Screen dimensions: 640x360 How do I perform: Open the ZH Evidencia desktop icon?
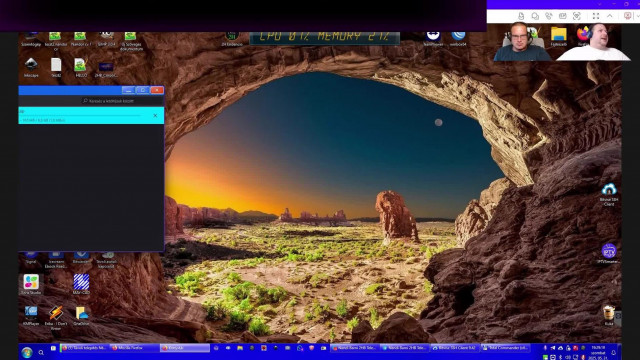(x=231, y=38)
